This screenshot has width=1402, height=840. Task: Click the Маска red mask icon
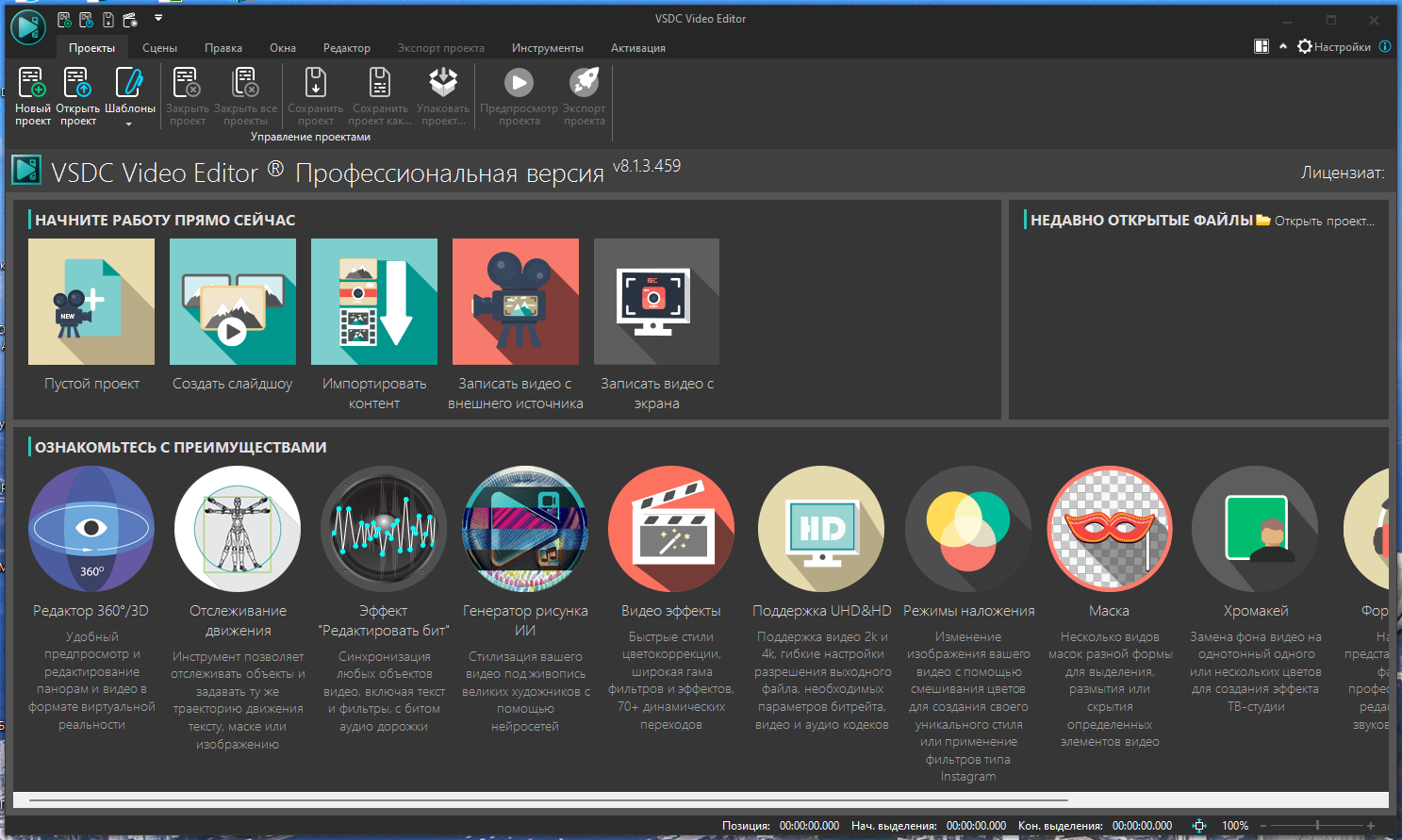click(x=1110, y=529)
